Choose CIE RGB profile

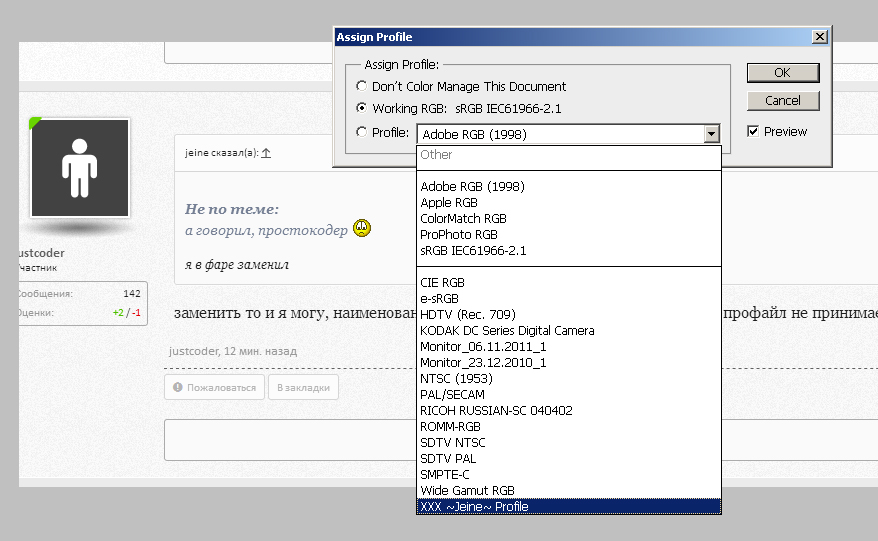click(568, 283)
